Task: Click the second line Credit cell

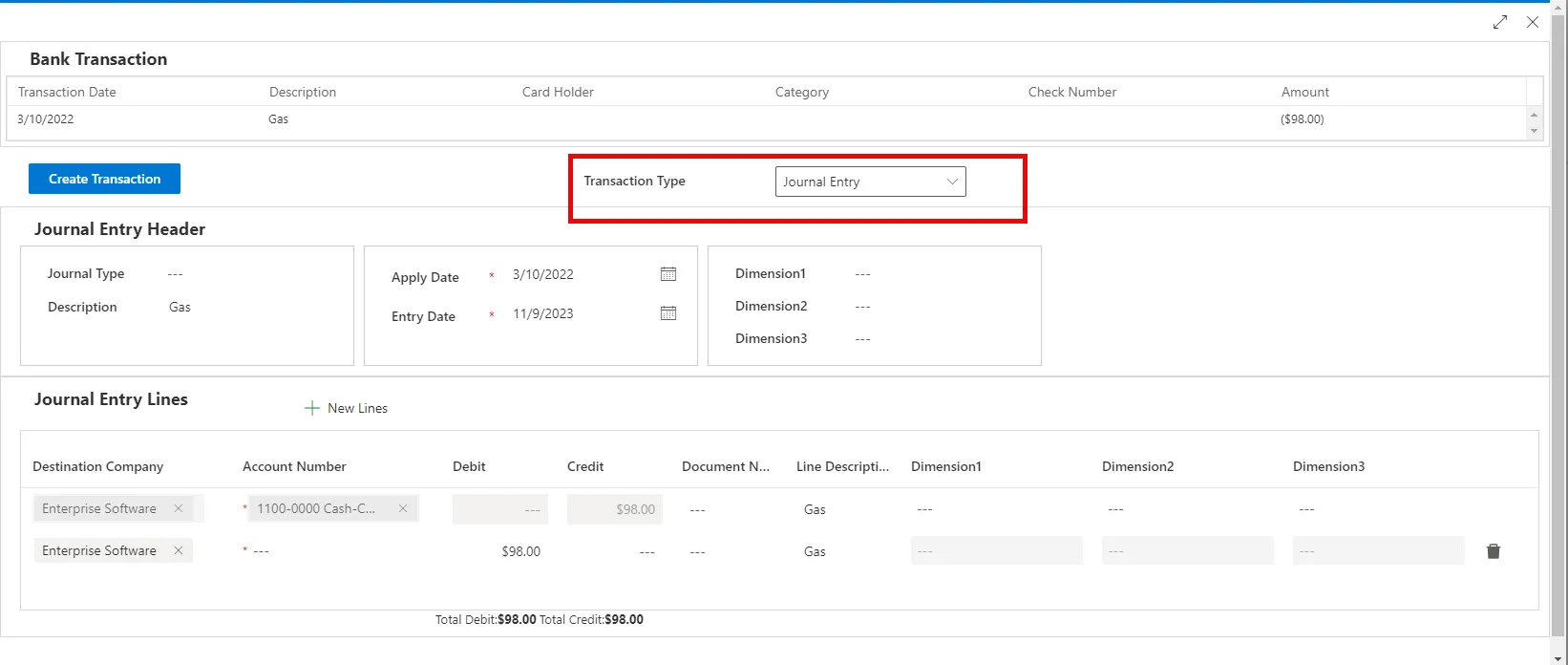Action: [646, 551]
